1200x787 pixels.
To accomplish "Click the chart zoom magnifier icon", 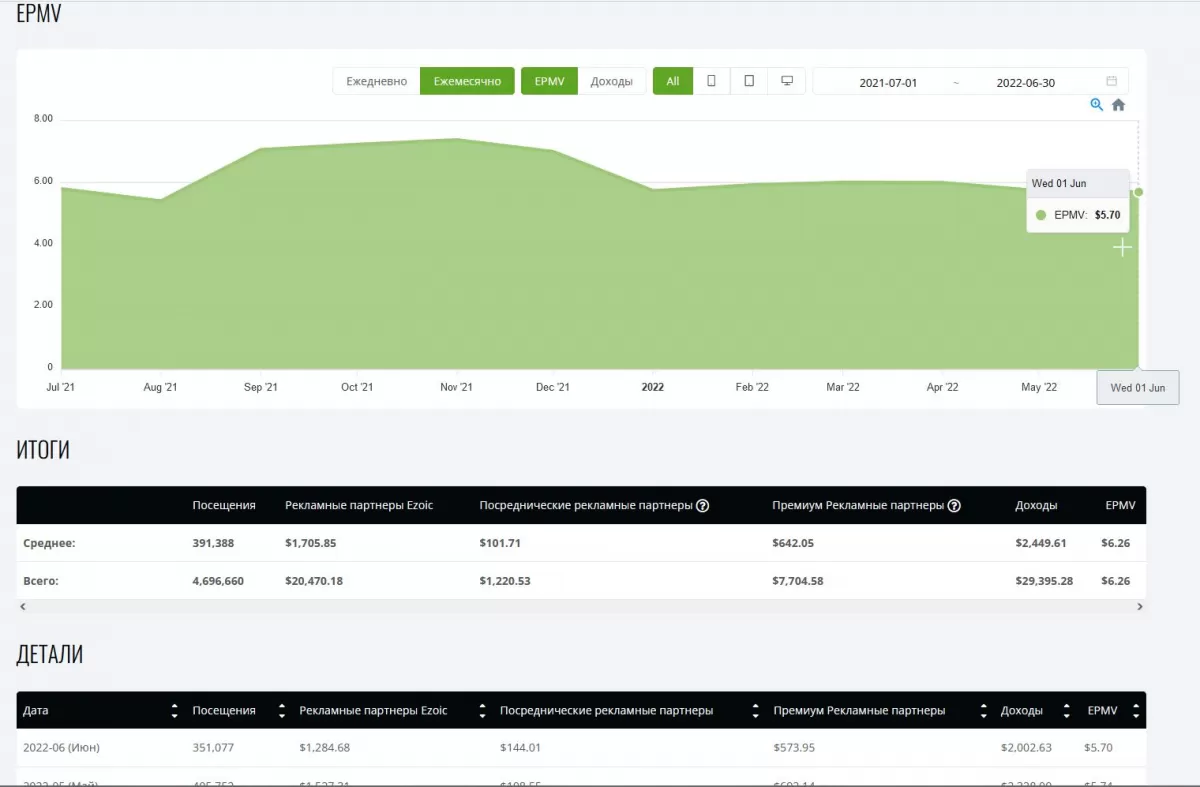I will 1097,105.
